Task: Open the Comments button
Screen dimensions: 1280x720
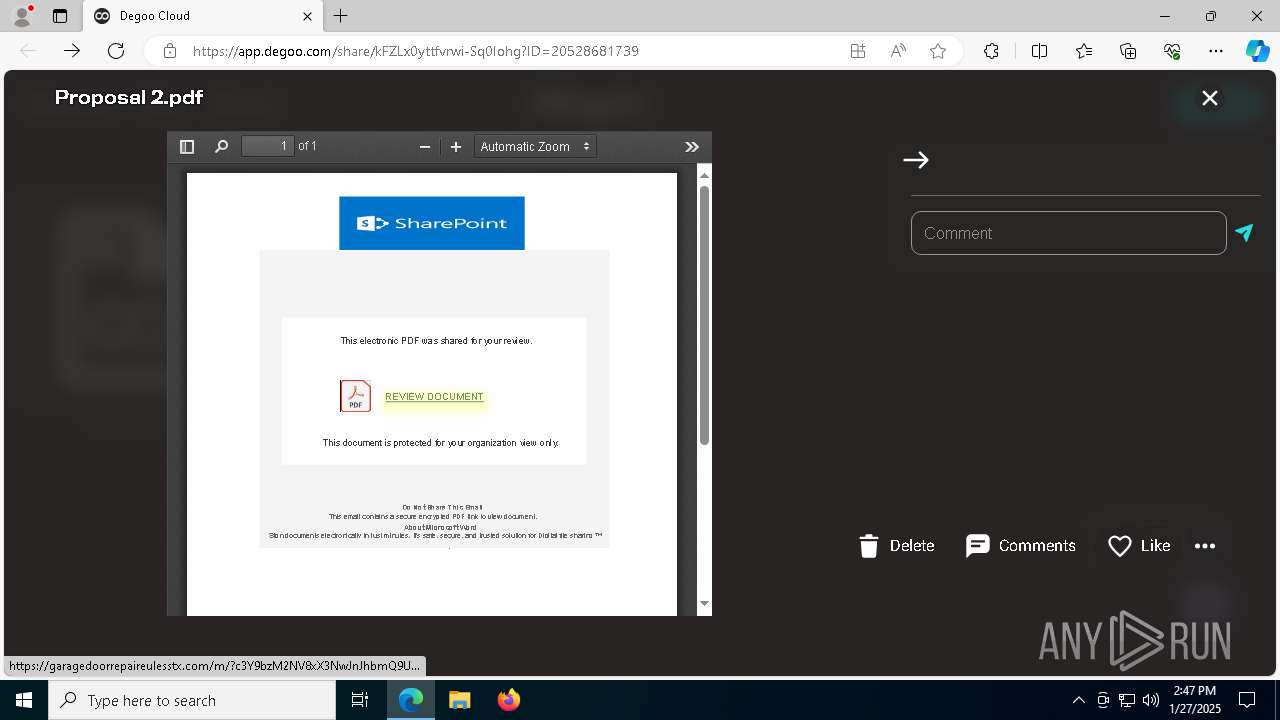Action: click(1021, 546)
